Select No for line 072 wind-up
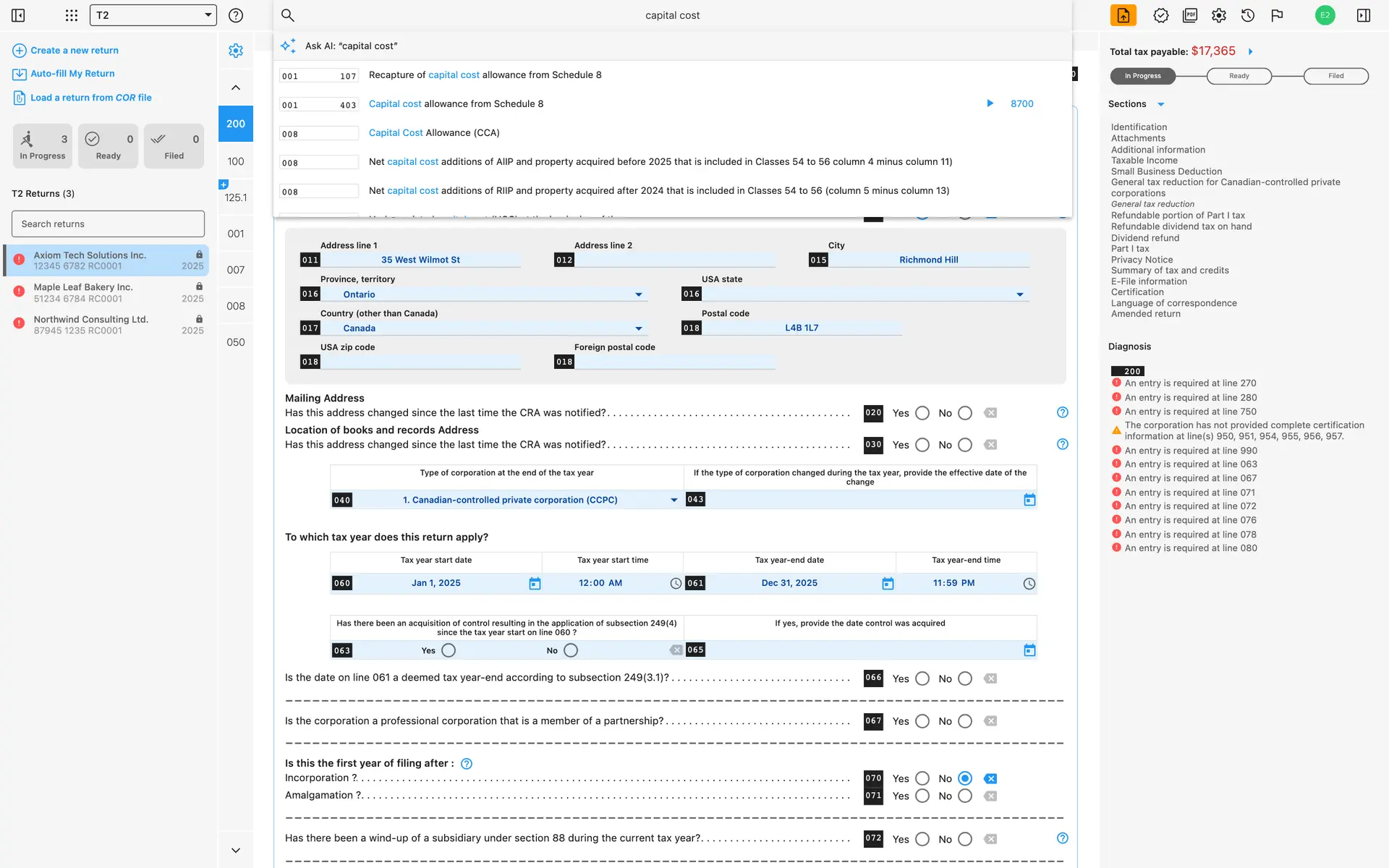Image resolution: width=1389 pixels, height=868 pixels. (965, 839)
